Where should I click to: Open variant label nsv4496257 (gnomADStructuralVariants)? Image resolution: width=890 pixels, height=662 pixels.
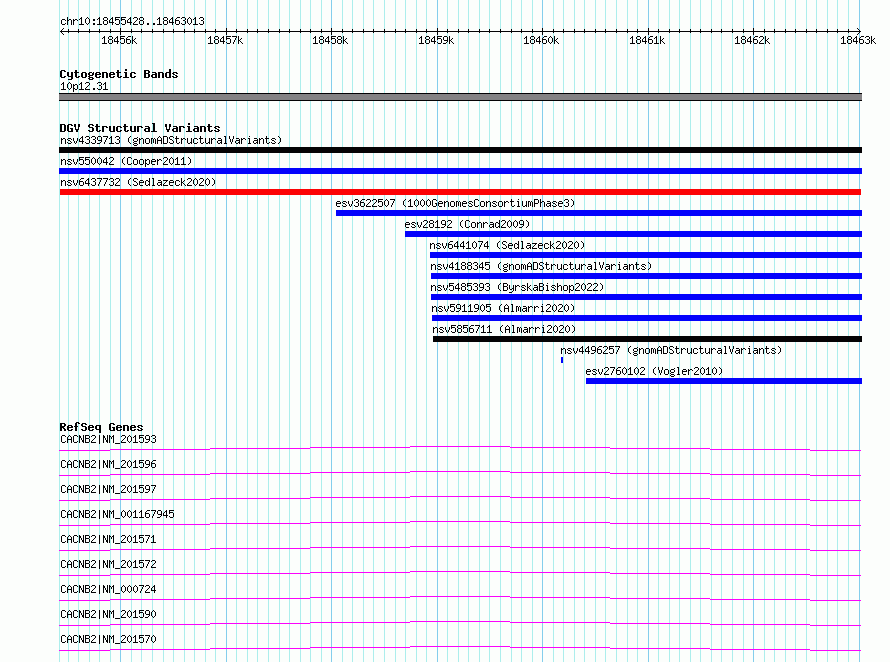(671, 350)
